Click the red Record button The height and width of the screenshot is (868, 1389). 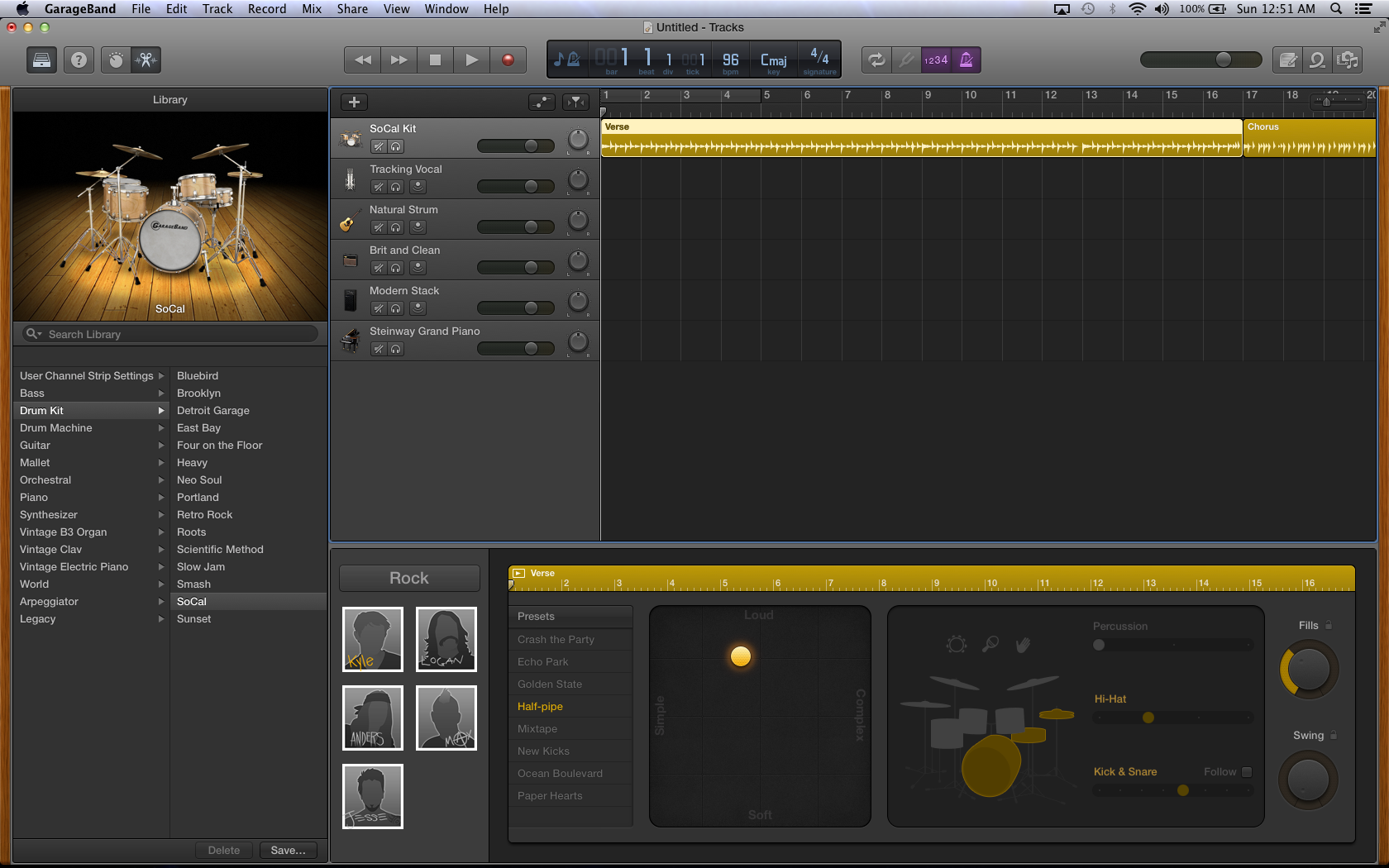tap(508, 60)
